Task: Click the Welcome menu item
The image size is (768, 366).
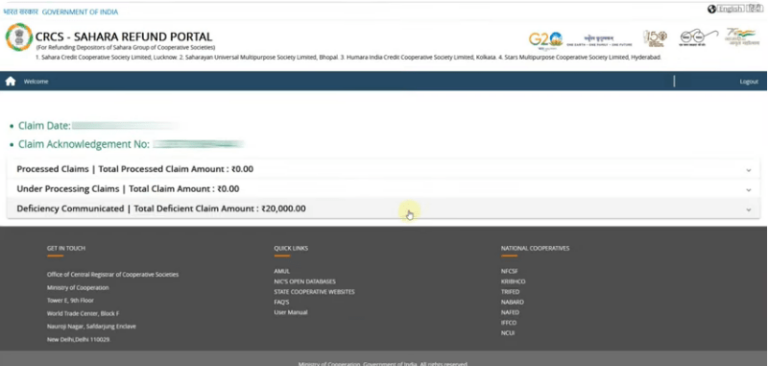Action: [x=36, y=82]
